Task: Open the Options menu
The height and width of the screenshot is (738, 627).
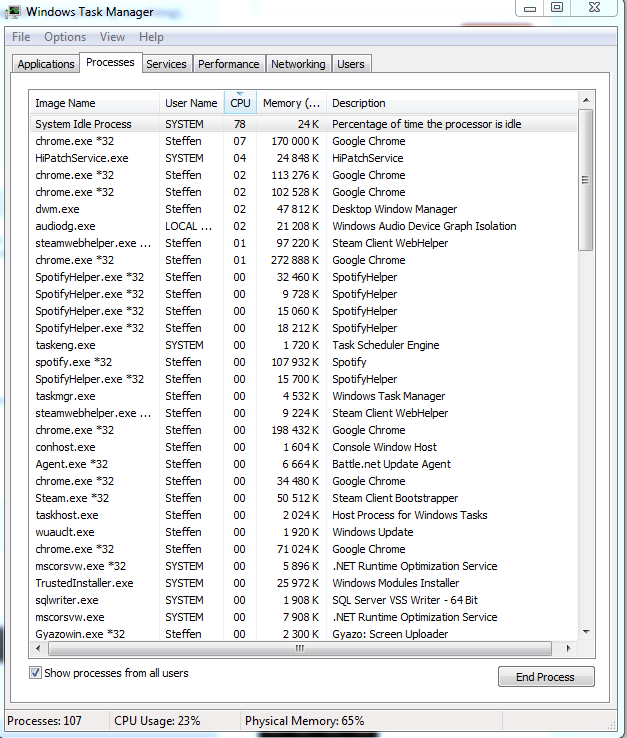Action: point(65,37)
